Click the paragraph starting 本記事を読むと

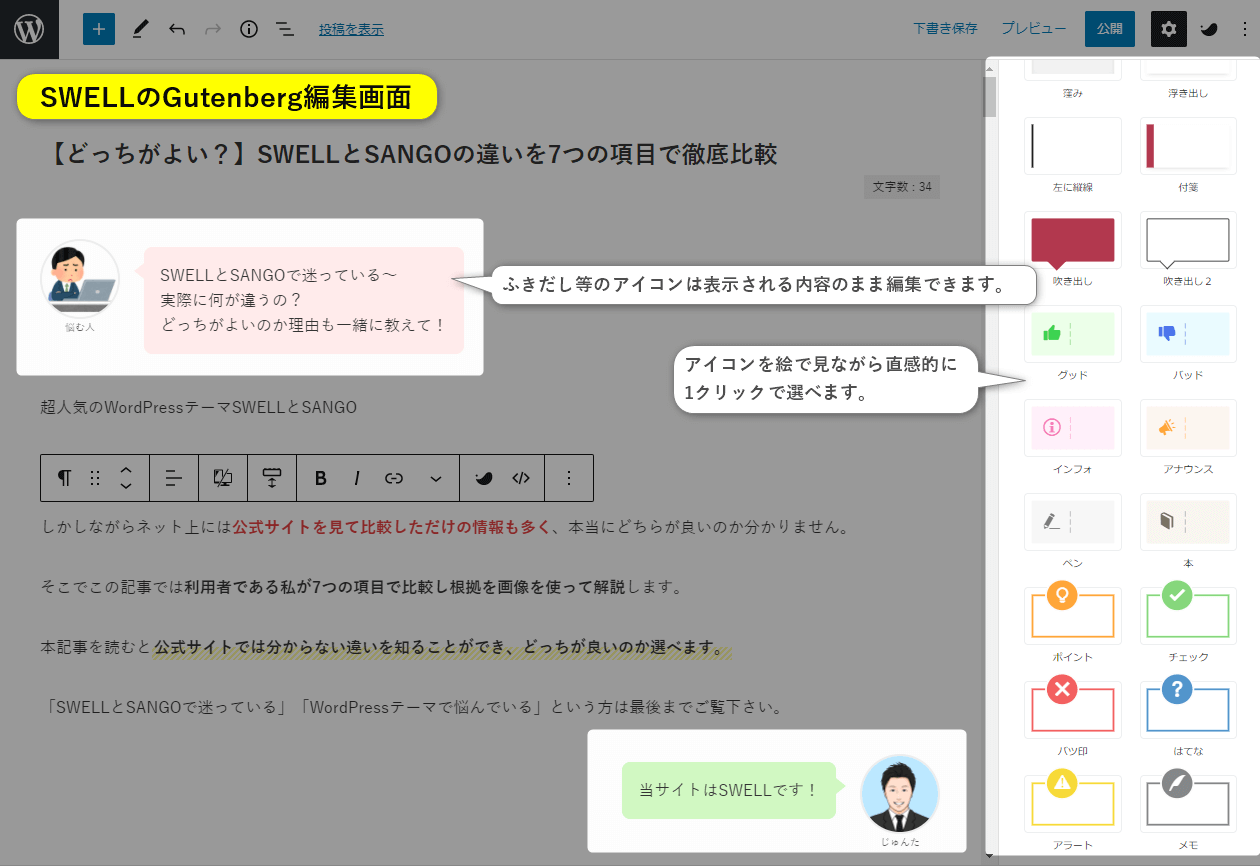[386, 647]
